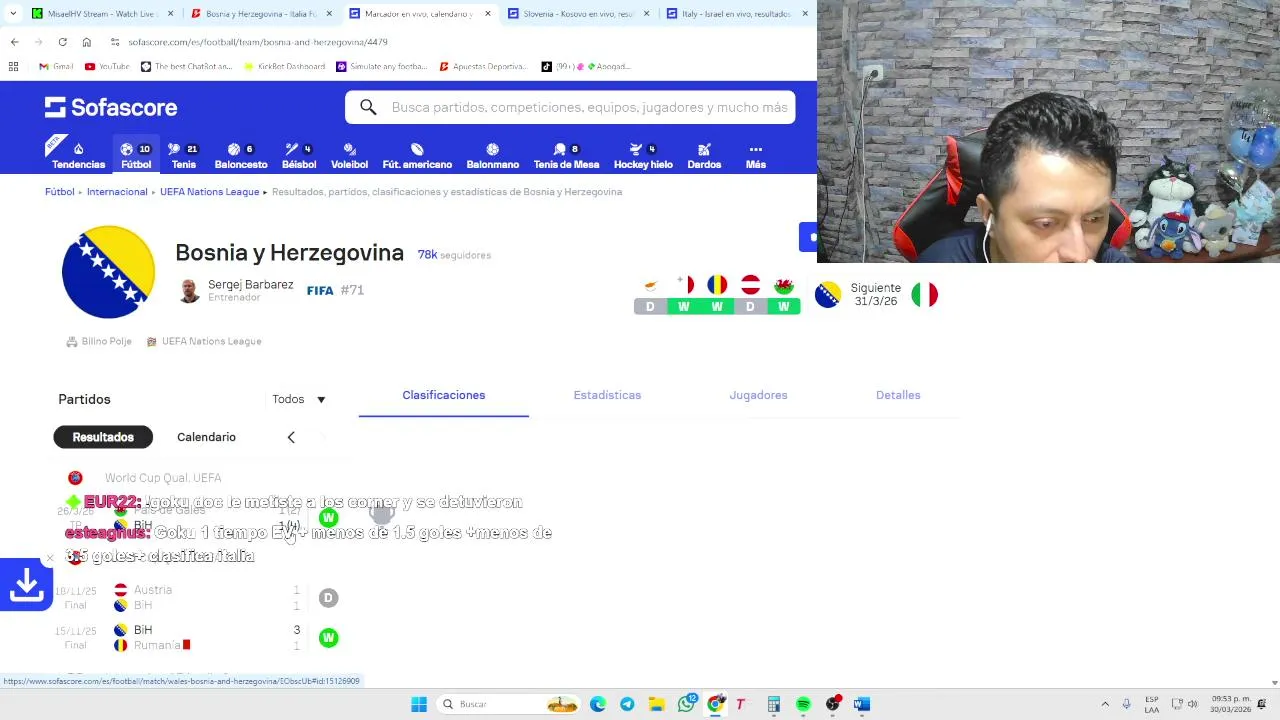Open the Hockey hielo category
The width and height of the screenshot is (1280, 720).
643,156
